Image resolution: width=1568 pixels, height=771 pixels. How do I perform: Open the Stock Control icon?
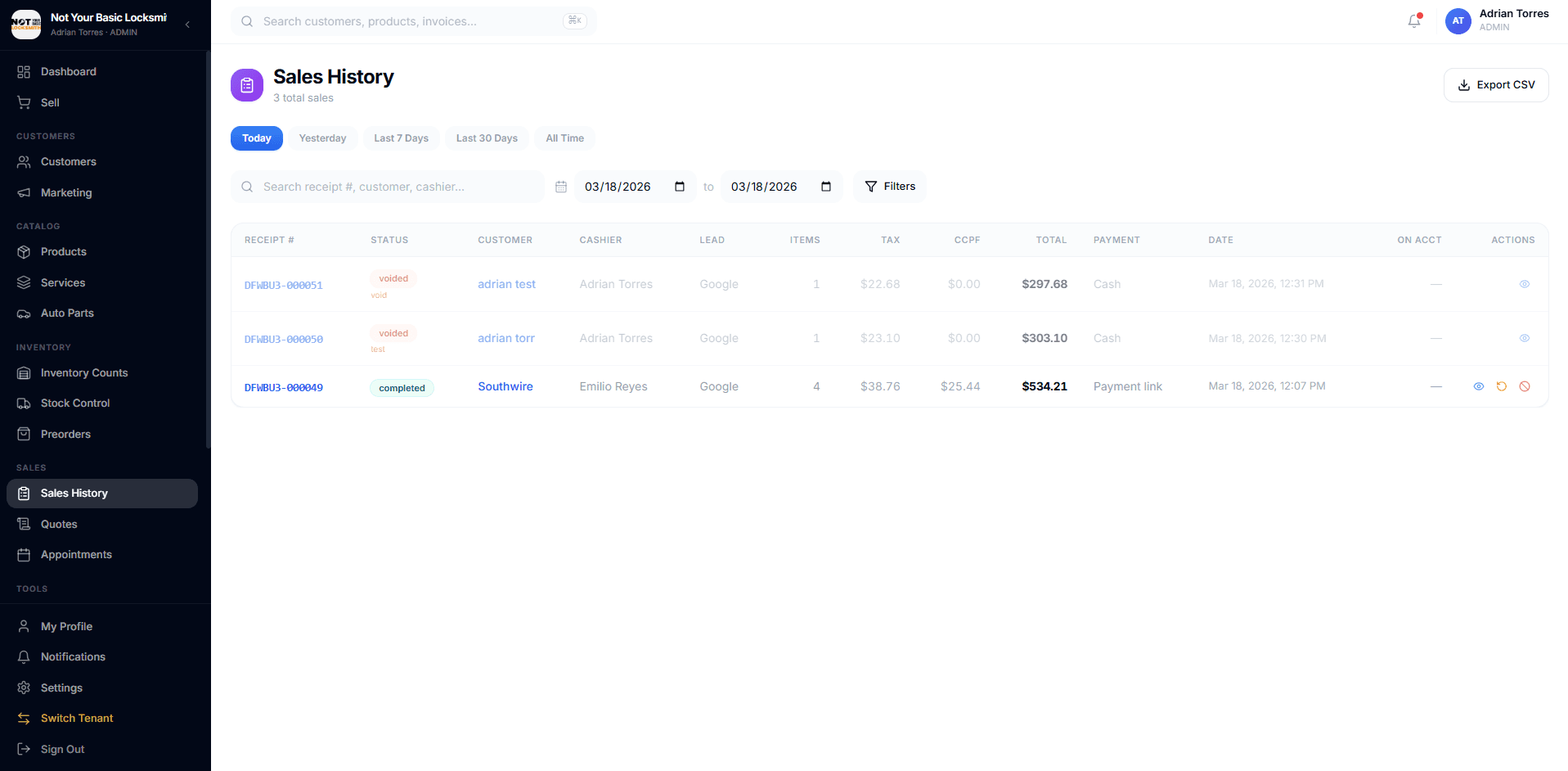[24, 403]
